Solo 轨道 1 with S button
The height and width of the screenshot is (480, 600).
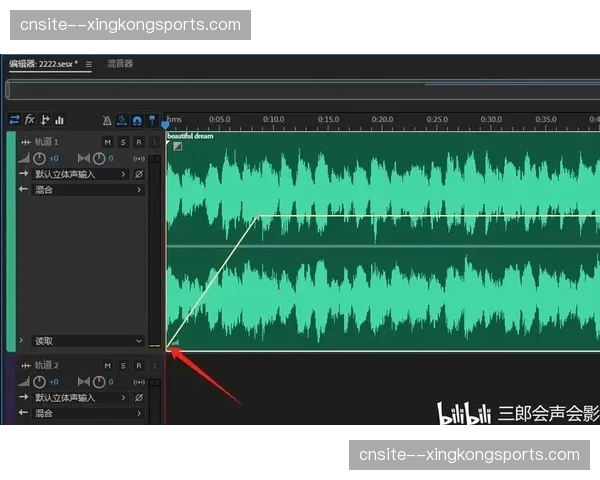pyautogui.click(x=123, y=143)
